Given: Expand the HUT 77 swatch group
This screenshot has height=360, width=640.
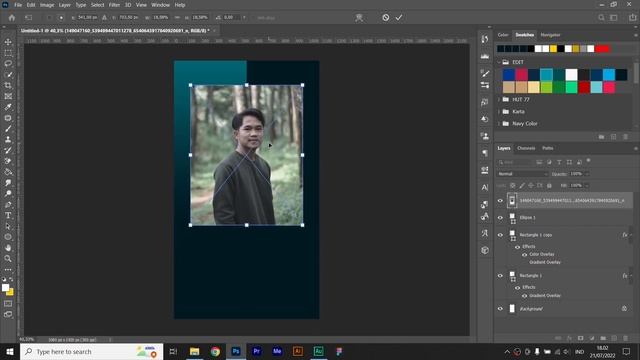Looking at the screenshot, I should pos(499,100).
